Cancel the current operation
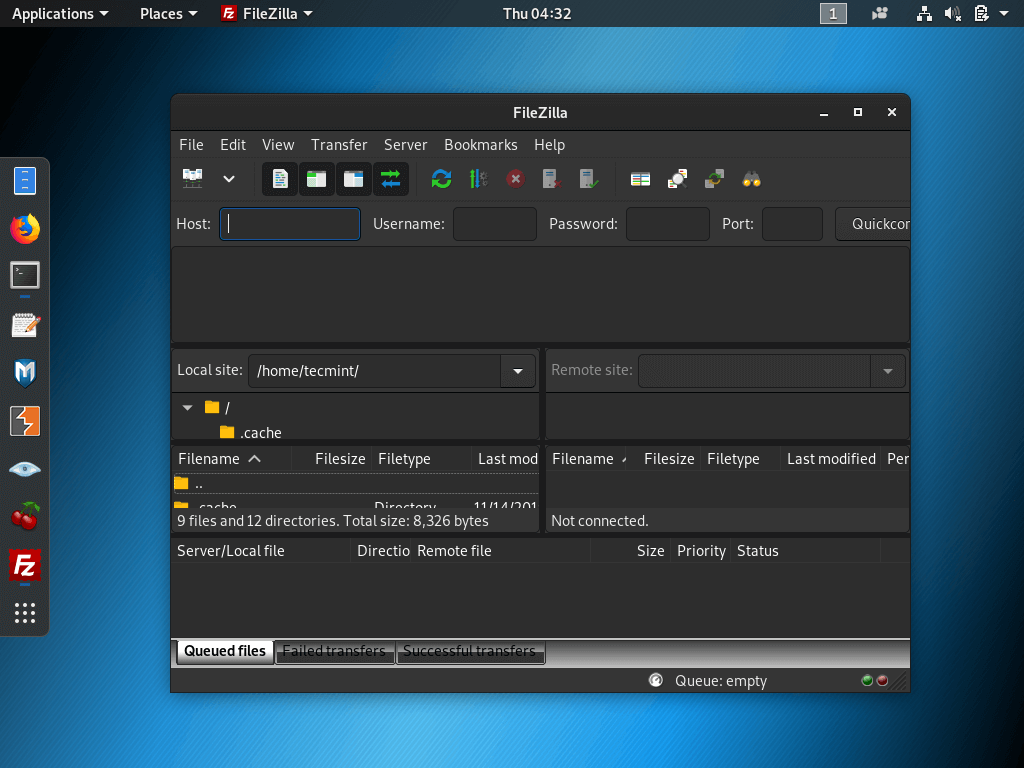This screenshot has height=768, width=1024. coord(514,178)
